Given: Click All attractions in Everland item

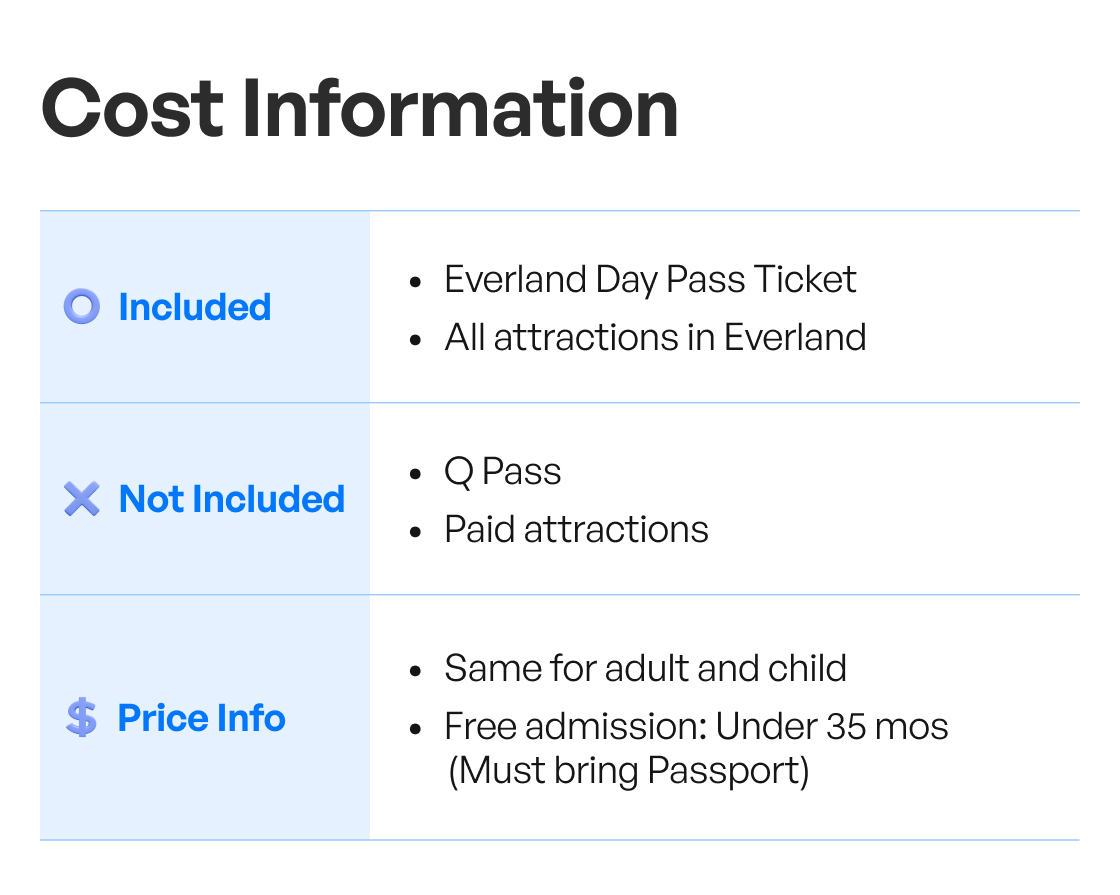Looking at the screenshot, I should [x=655, y=337].
